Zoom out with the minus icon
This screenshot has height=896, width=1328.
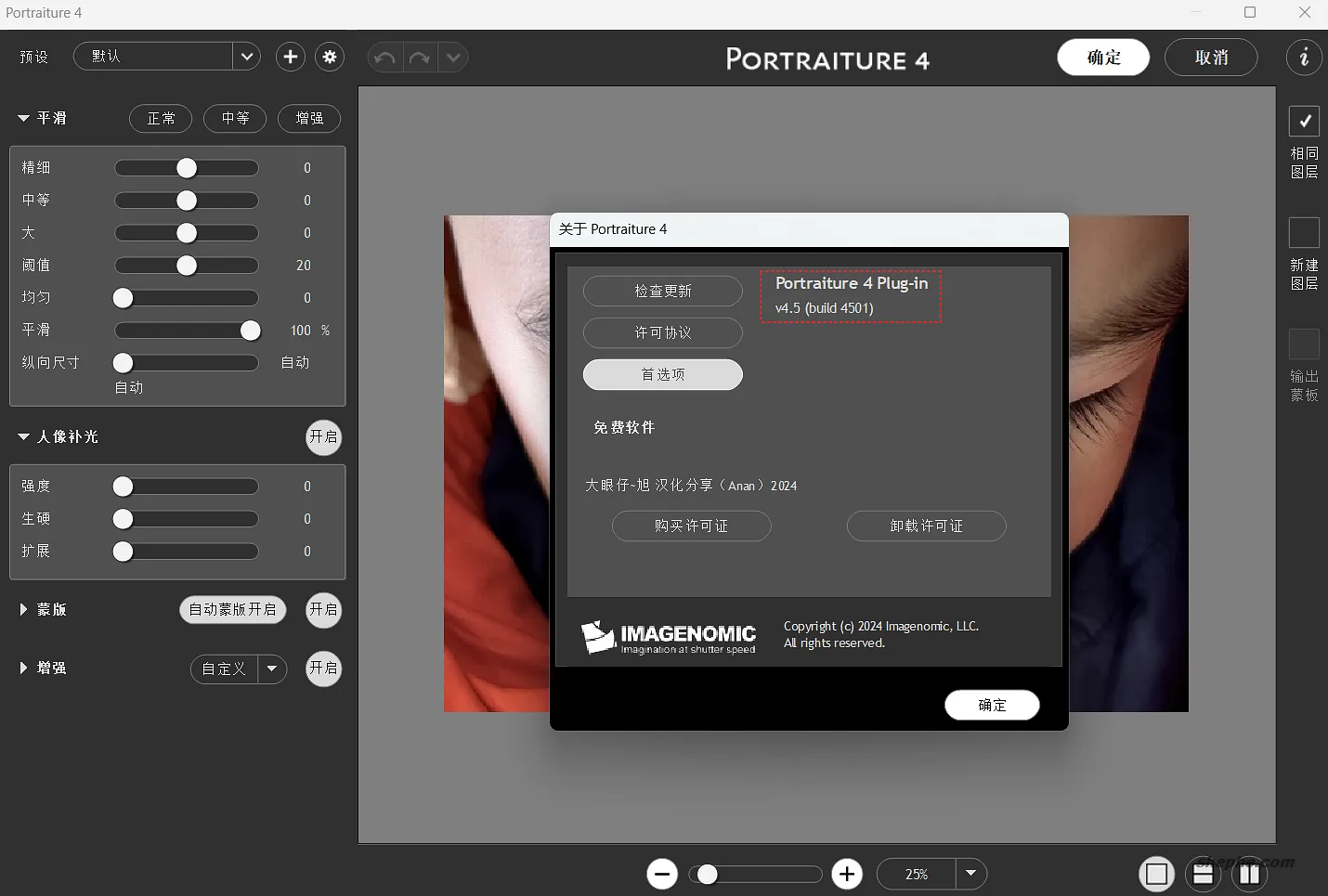662,874
